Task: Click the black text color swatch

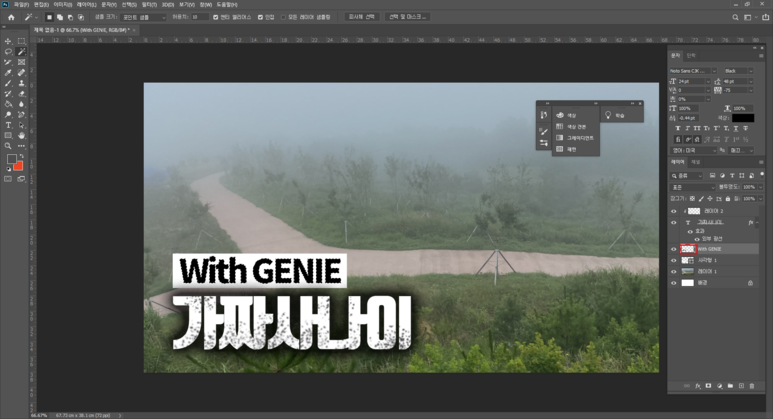Action: tap(742, 118)
